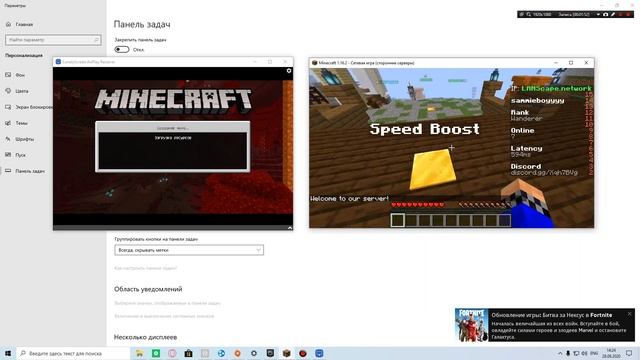Click the gold Speed Boost block in Minecraft
This screenshot has height=360, width=640.
(x=432, y=169)
